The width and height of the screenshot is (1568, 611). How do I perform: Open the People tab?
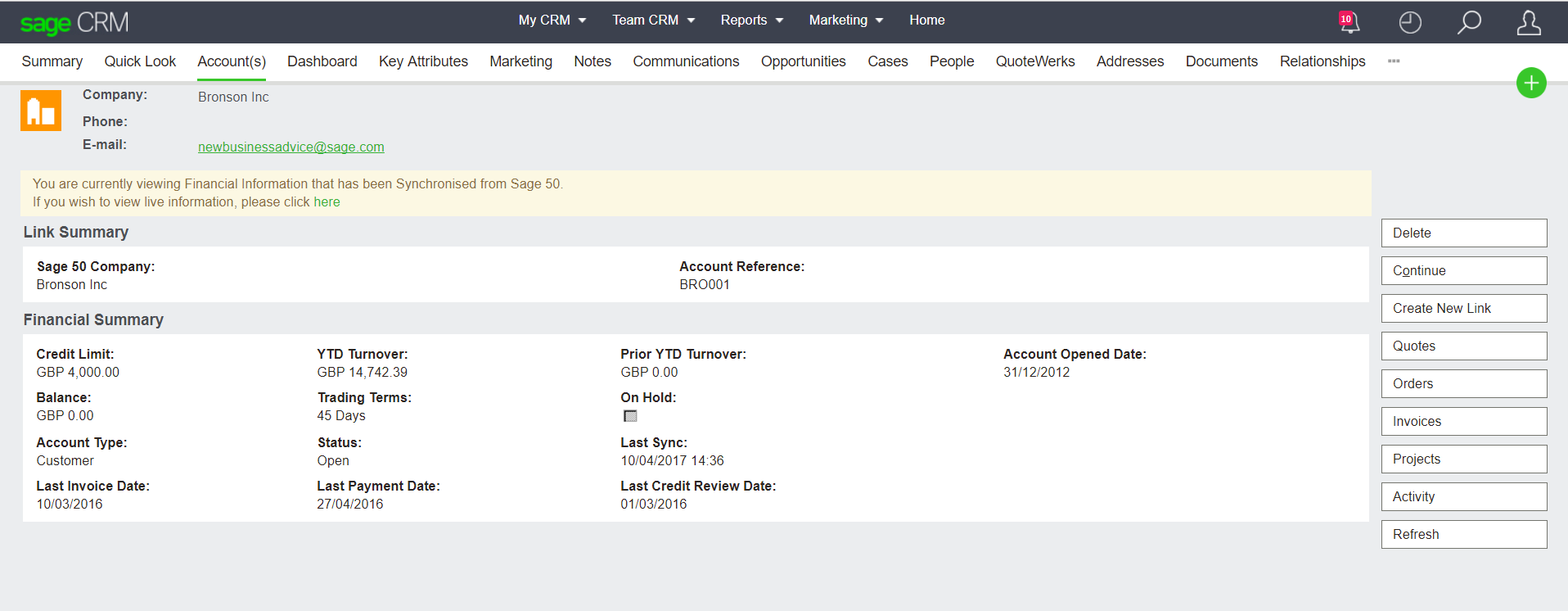(x=952, y=61)
